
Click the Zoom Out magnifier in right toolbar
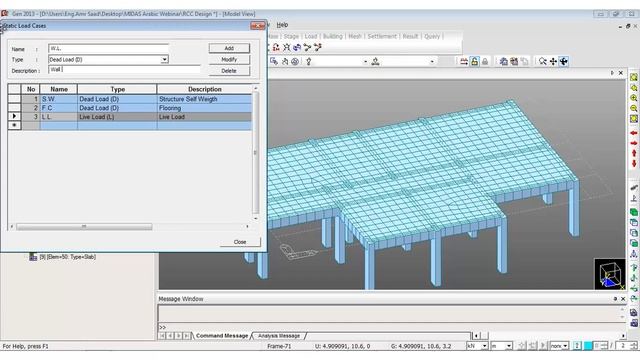pyautogui.click(x=633, y=109)
